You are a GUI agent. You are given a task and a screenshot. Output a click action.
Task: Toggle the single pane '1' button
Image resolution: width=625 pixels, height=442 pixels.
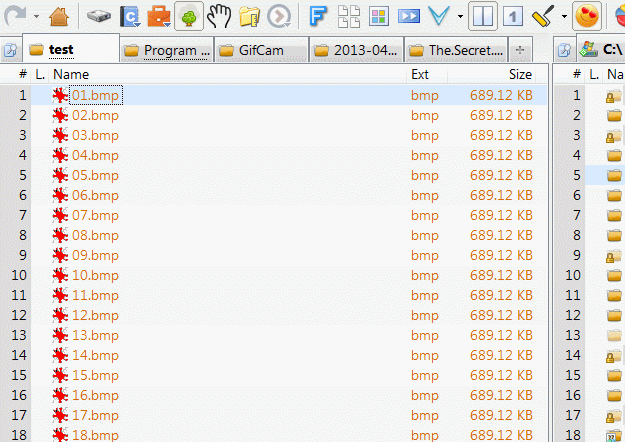point(512,16)
